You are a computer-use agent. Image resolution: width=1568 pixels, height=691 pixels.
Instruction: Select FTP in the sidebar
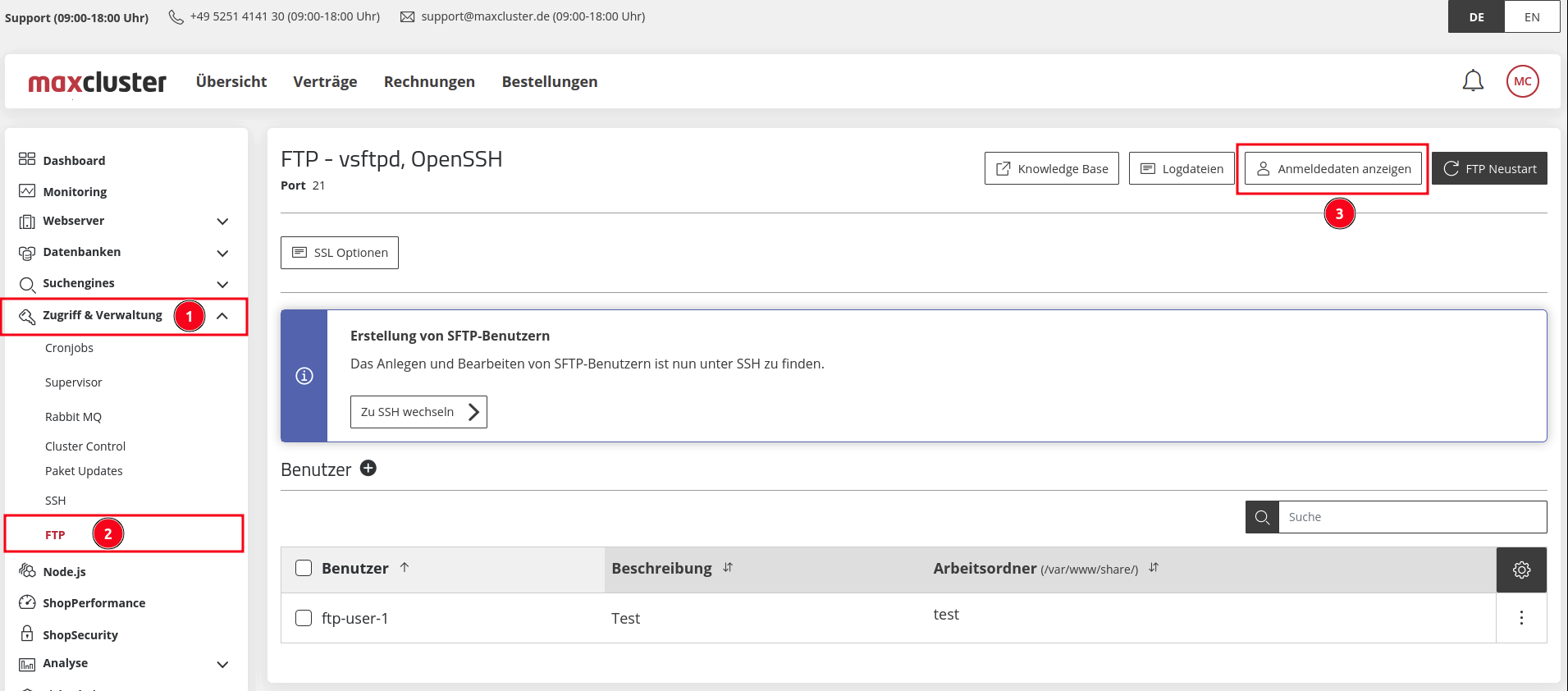pos(55,535)
